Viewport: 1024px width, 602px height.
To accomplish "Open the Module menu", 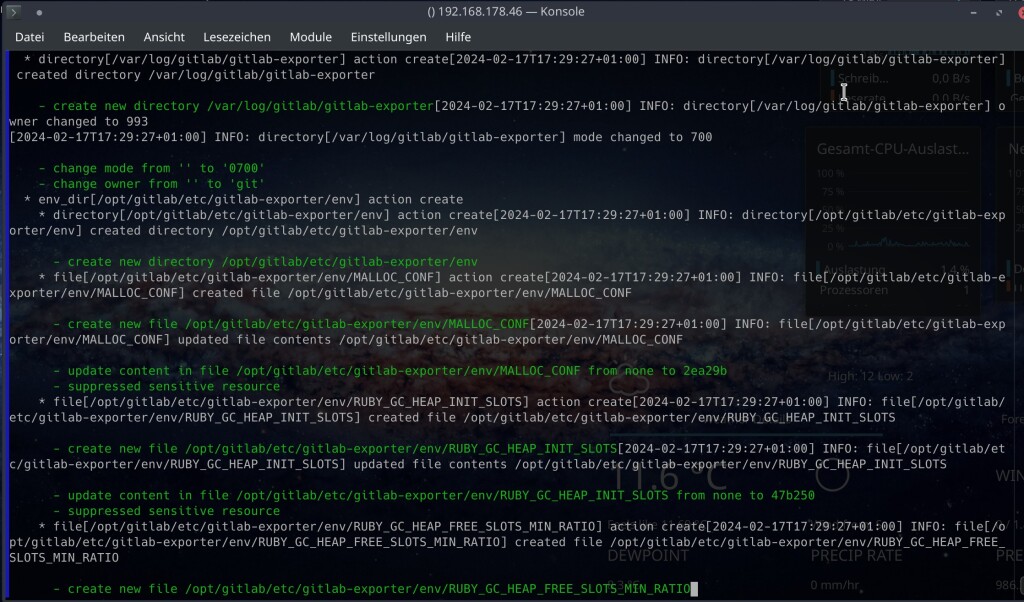I will pyautogui.click(x=310, y=37).
